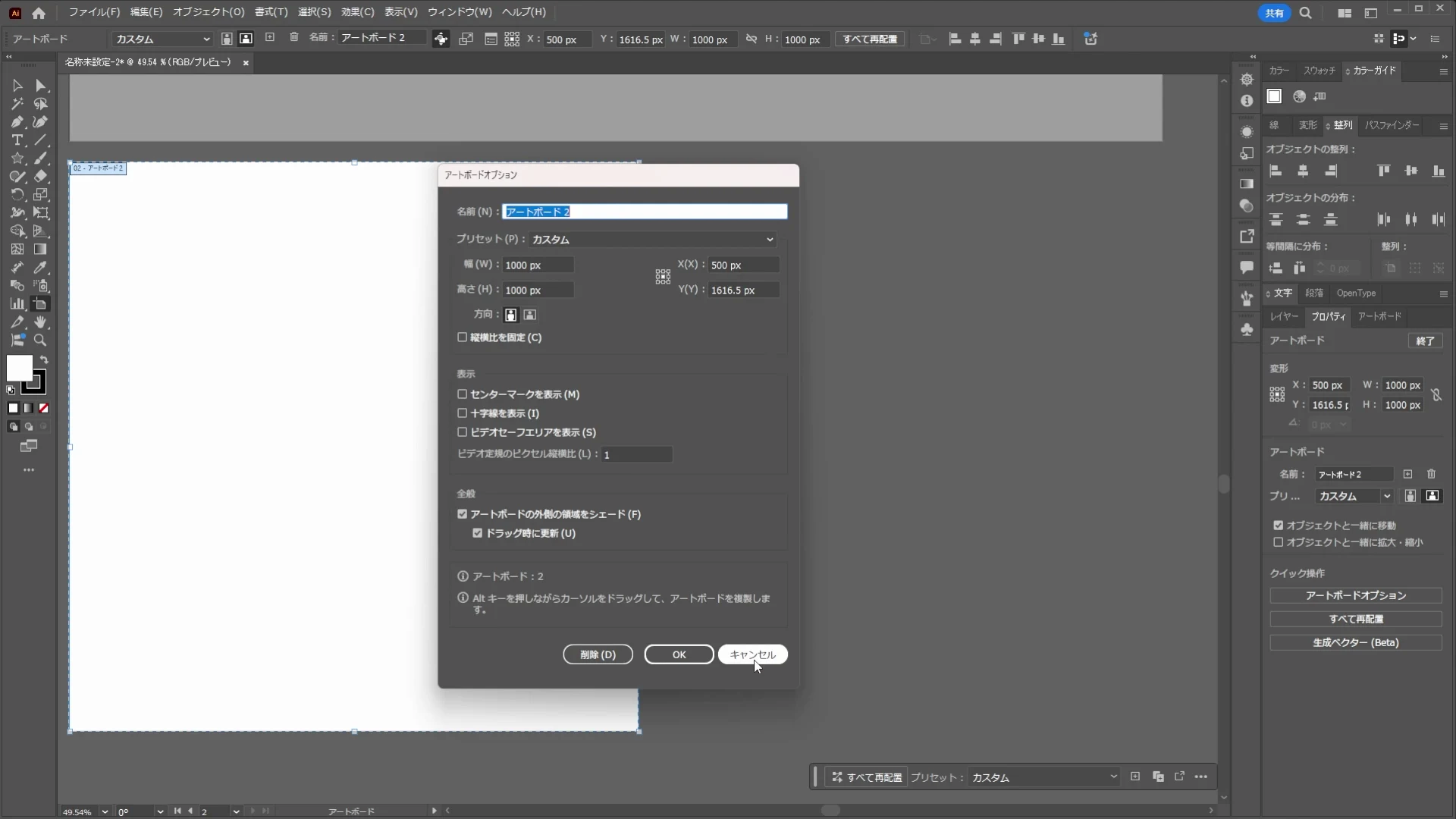Open the プリセット dropdown in the dialog

point(653,240)
